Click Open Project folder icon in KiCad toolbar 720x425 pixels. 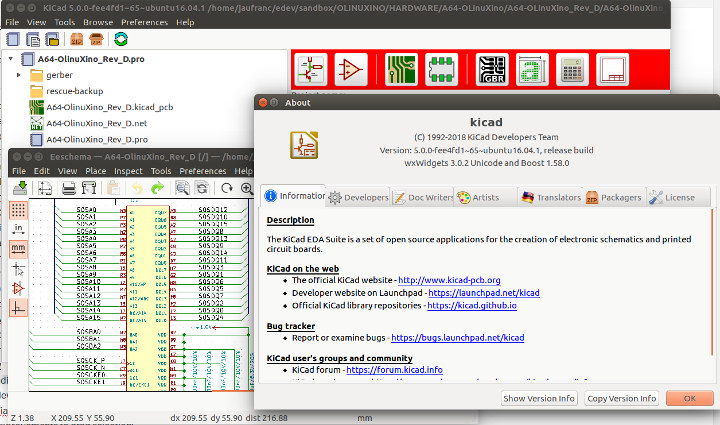52,39
